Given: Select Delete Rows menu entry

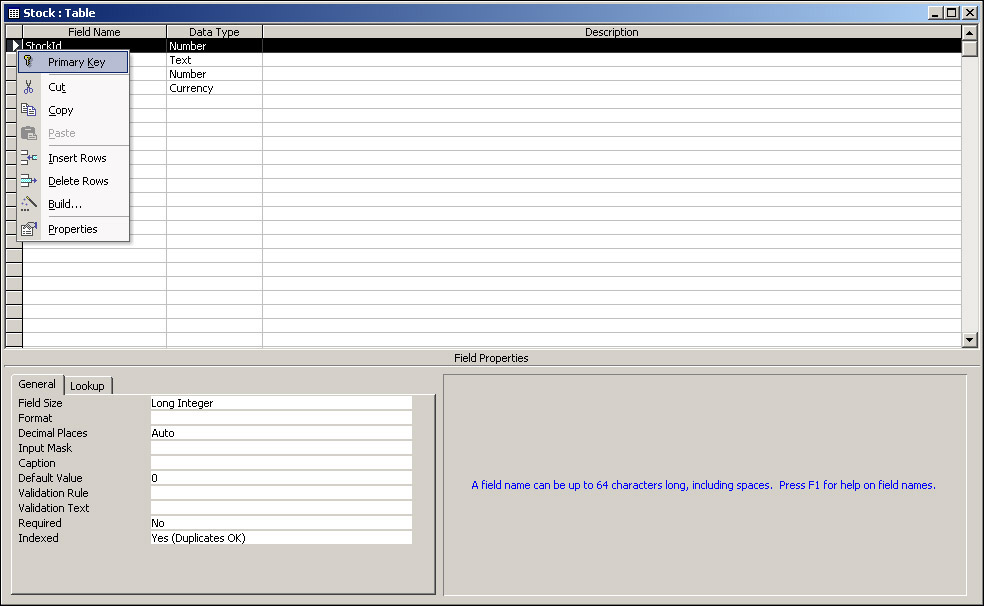Looking at the screenshot, I should pyautogui.click(x=78, y=181).
